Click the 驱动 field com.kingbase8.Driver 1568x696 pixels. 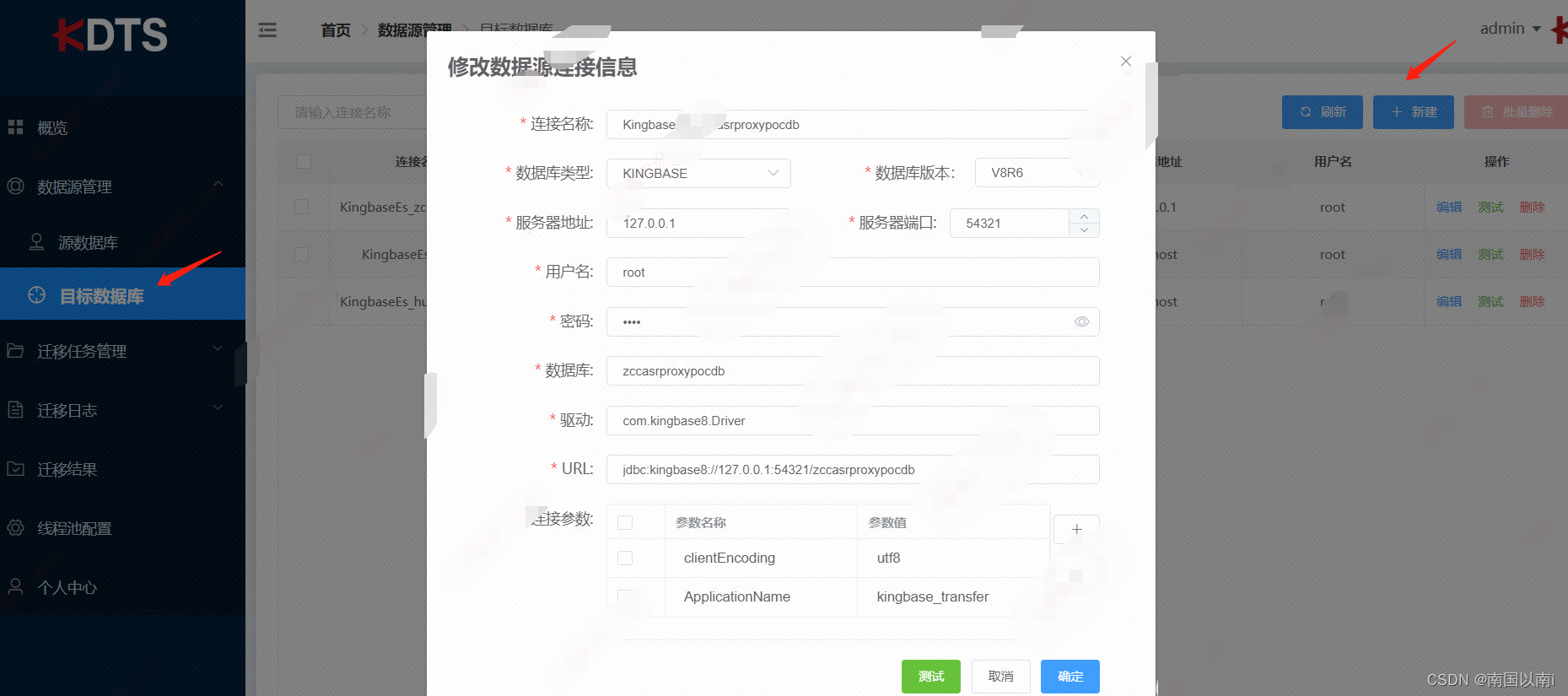pyautogui.click(x=853, y=420)
